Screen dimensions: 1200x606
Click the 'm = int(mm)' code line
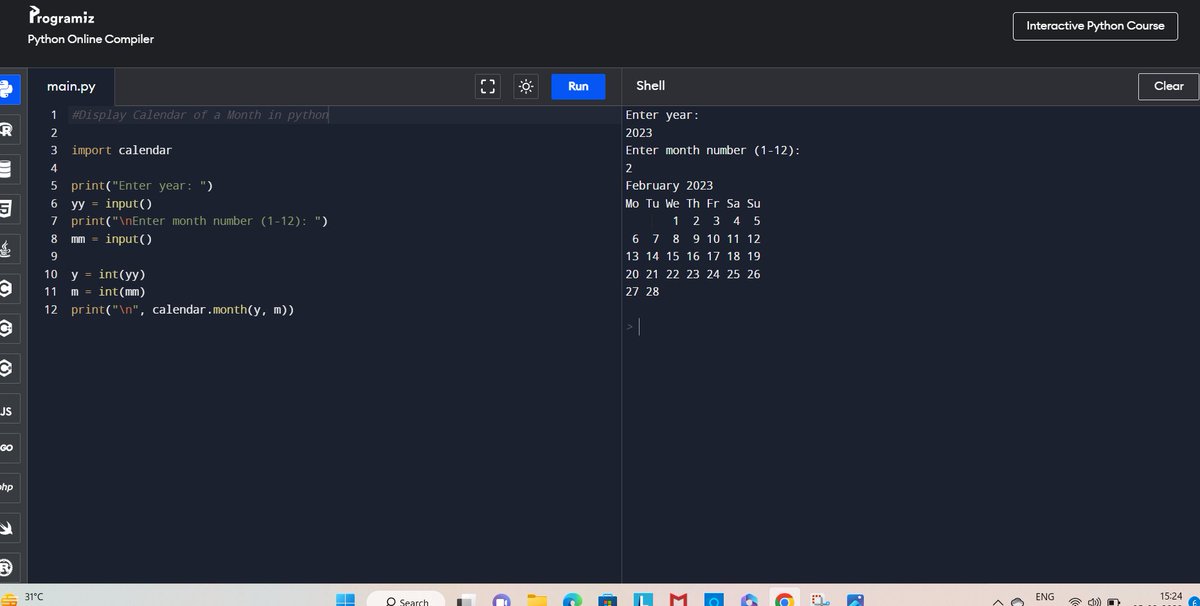[x=108, y=292]
